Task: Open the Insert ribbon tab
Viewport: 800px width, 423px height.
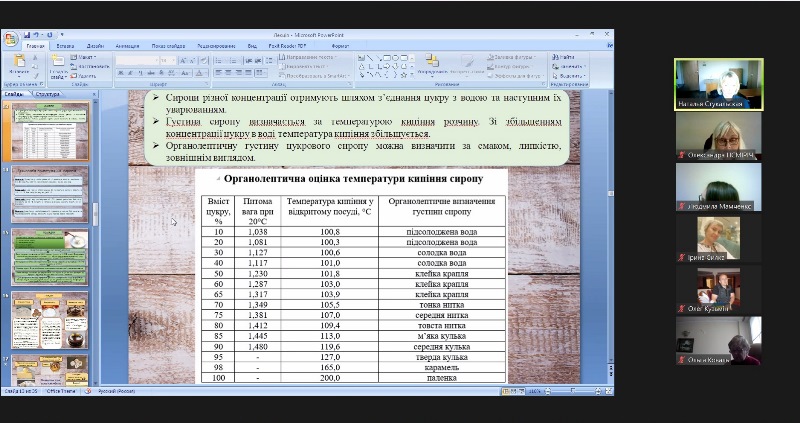Action: pyautogui.click(x=65, y=46)
